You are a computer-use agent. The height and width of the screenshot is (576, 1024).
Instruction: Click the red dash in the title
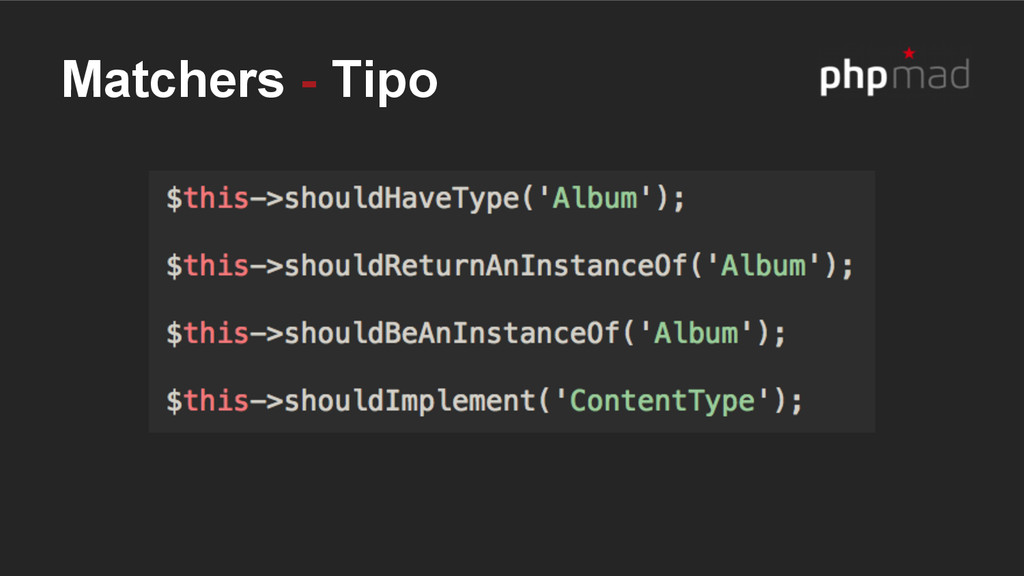[x=309, y=84]
